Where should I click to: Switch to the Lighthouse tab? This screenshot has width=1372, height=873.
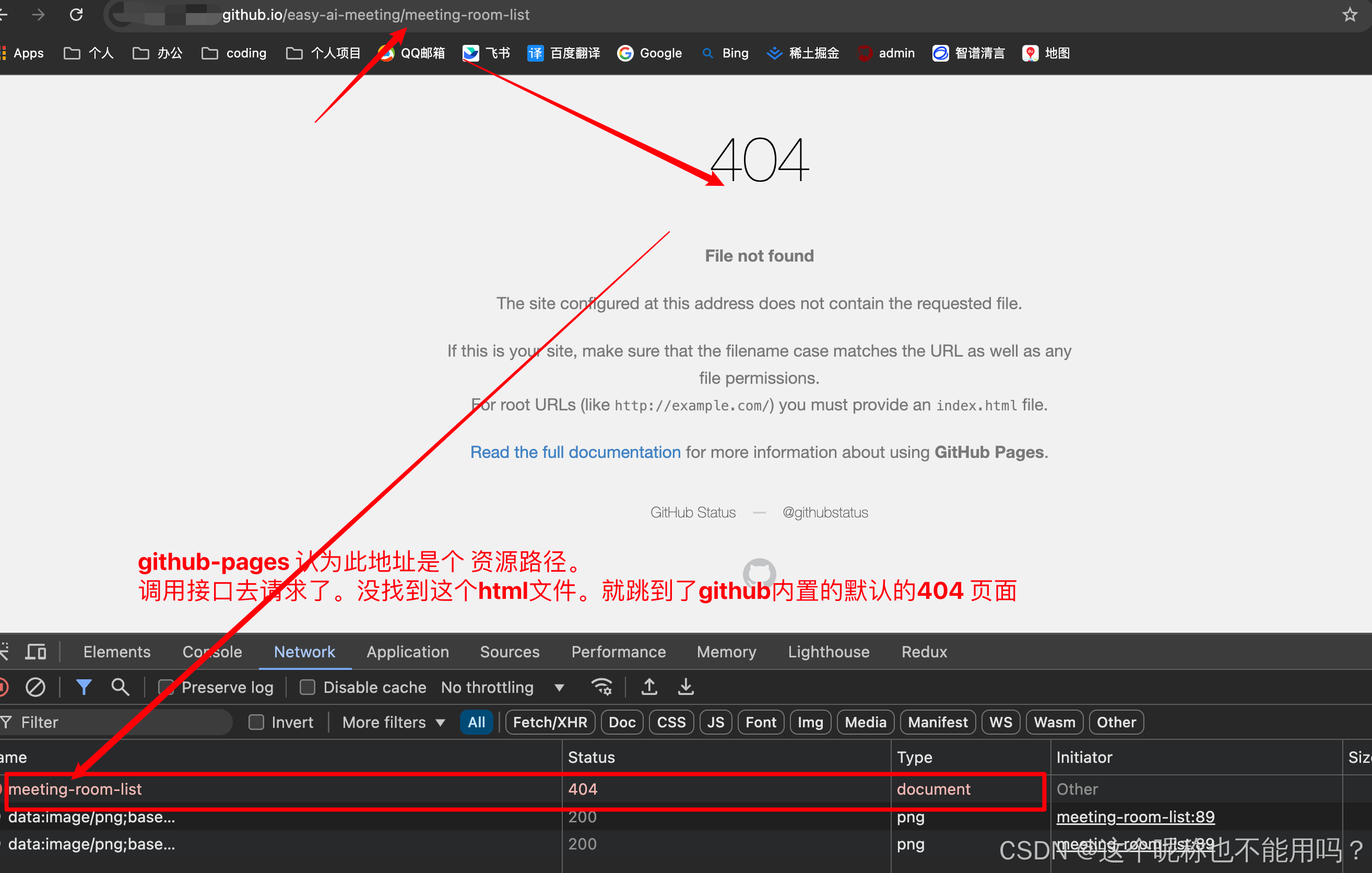click(829, 651)
